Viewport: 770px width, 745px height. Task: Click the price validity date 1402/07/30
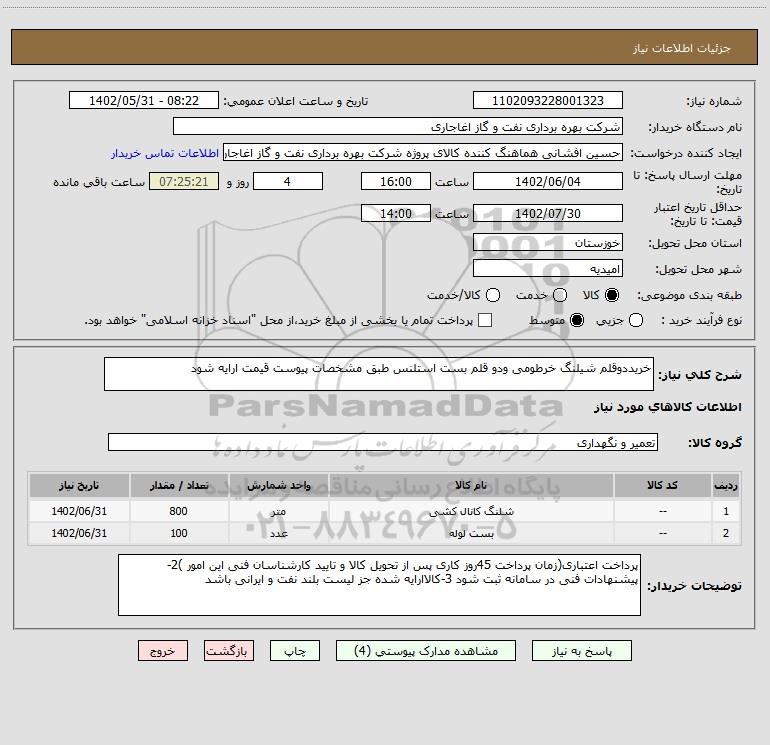[548, 213]
